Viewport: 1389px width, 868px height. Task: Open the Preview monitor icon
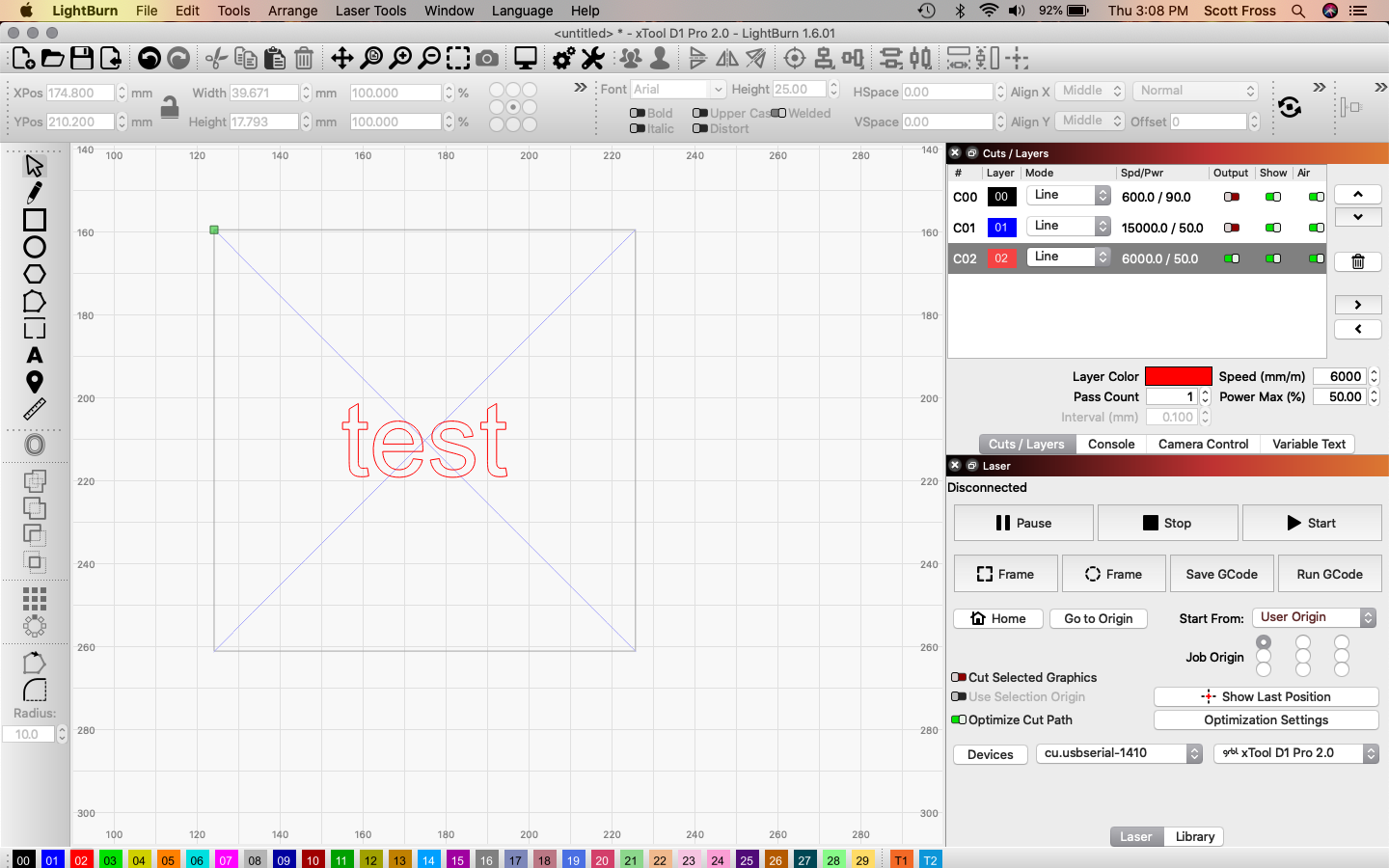pos(526,59)
